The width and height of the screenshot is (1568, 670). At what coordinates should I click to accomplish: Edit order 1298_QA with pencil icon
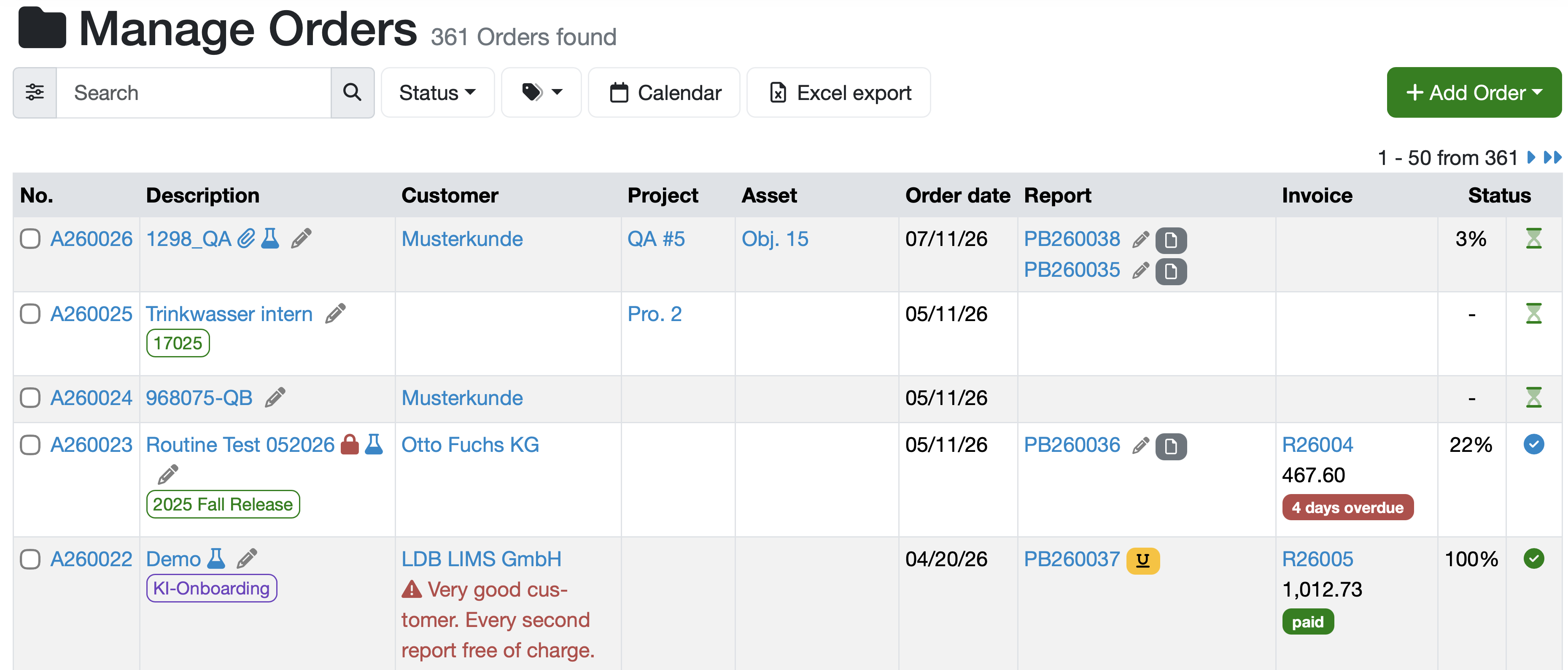301,238
